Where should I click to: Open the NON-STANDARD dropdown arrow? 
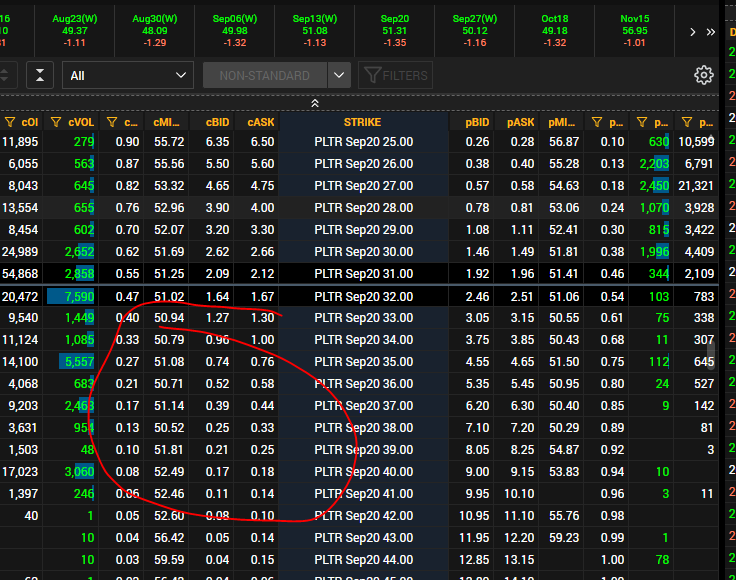pos(339,75)
